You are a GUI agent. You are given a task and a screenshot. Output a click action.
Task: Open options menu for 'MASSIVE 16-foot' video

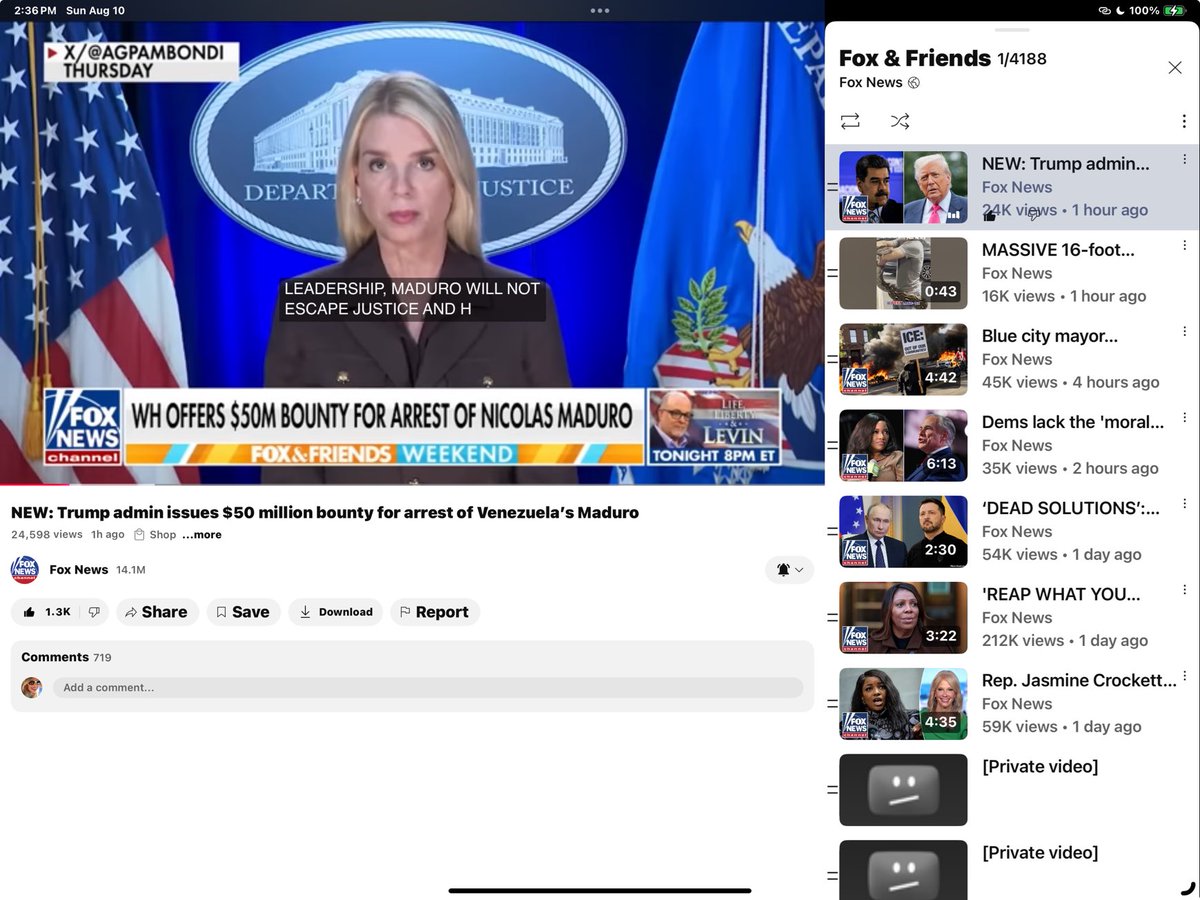click(1184, 245)
